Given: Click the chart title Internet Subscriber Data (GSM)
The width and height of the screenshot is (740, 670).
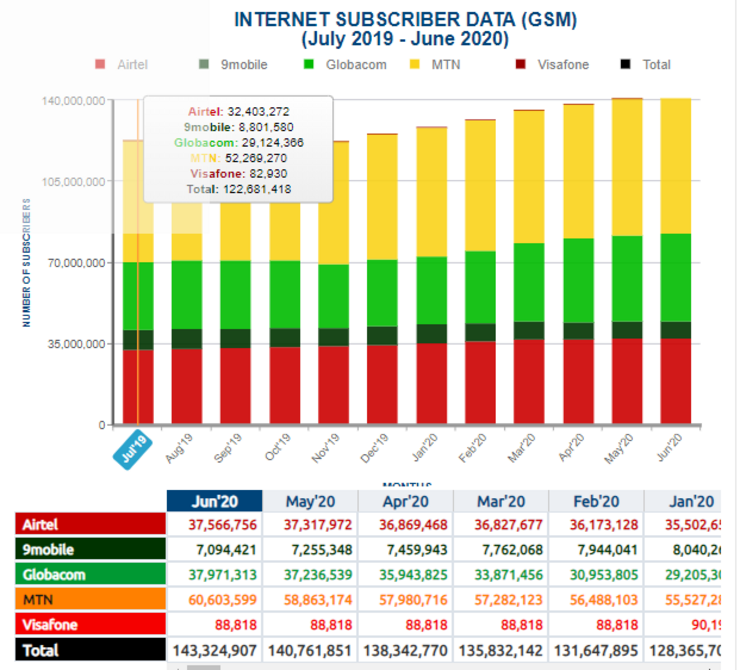Looking at the screenshot, I should pos(406,20).
